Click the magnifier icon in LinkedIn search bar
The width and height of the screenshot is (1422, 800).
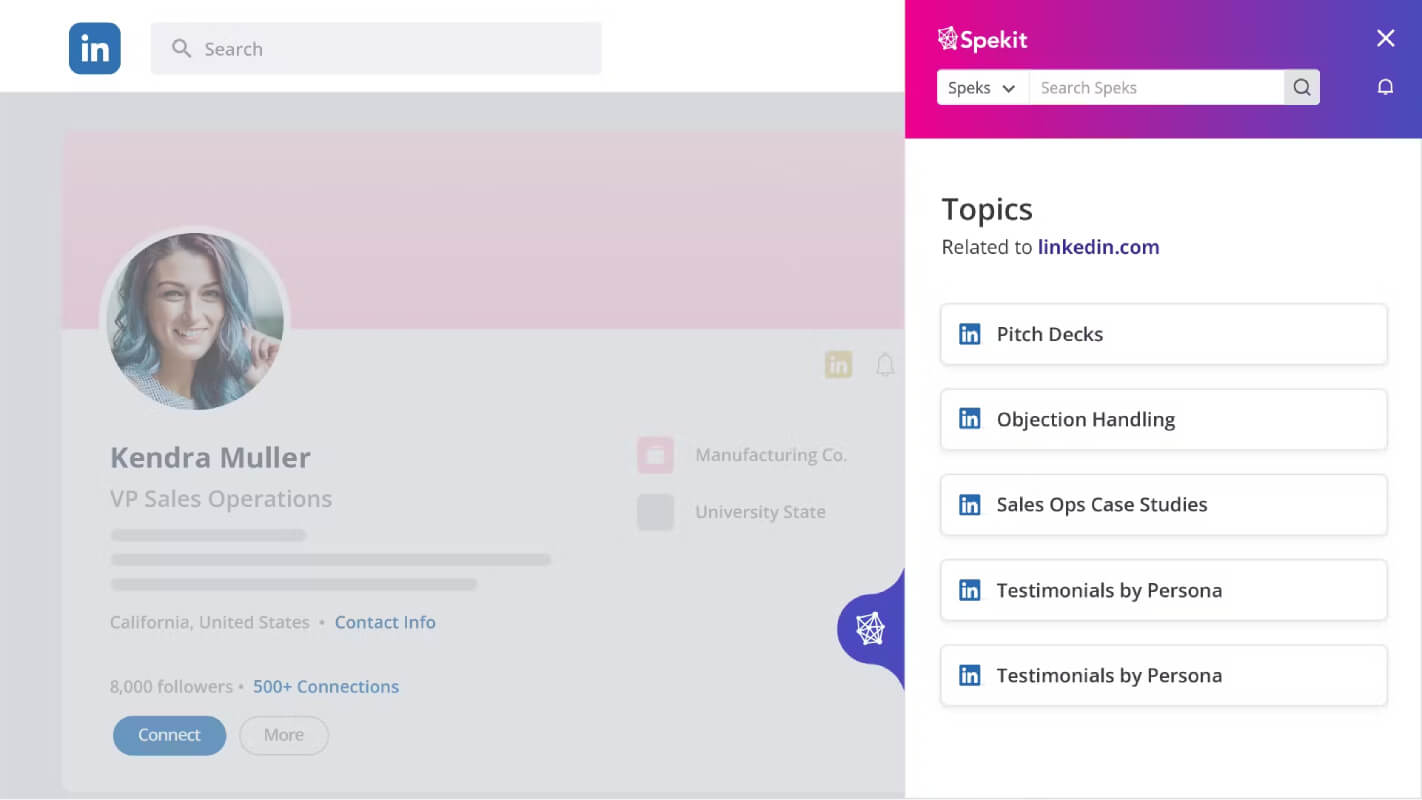click(181, 48)
